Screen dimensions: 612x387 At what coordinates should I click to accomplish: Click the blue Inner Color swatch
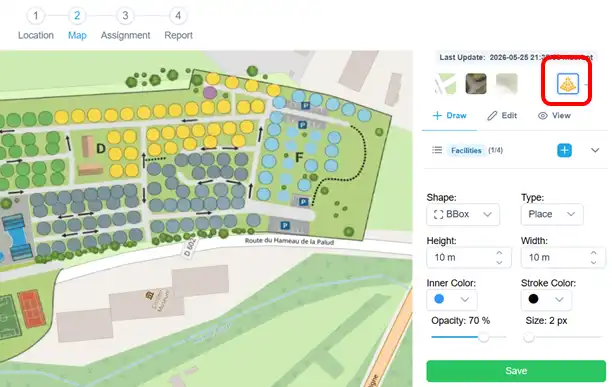(x=439, y=299)
